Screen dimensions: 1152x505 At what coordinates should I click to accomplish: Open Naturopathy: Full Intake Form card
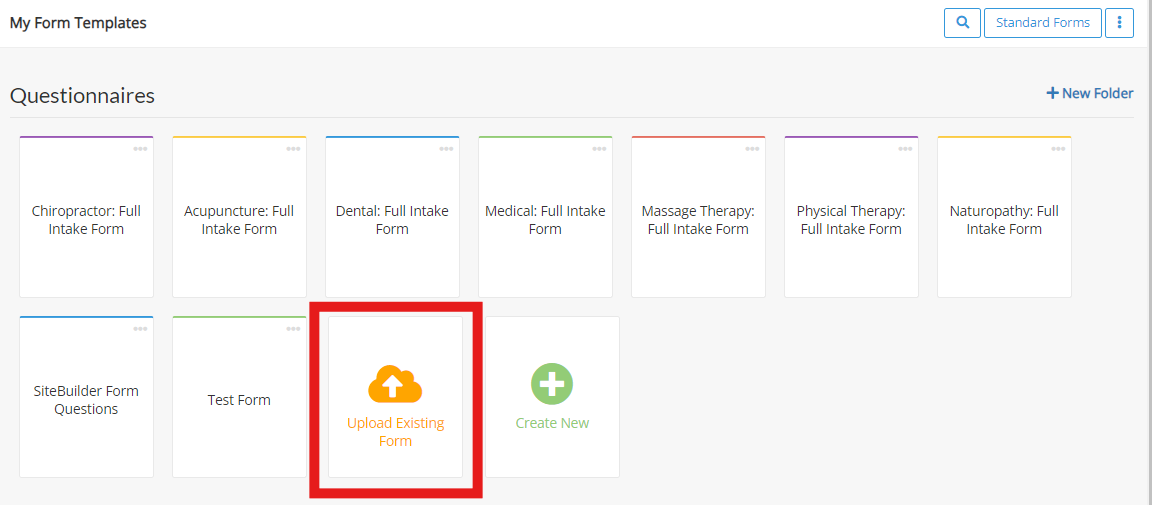click(1004, 220)
